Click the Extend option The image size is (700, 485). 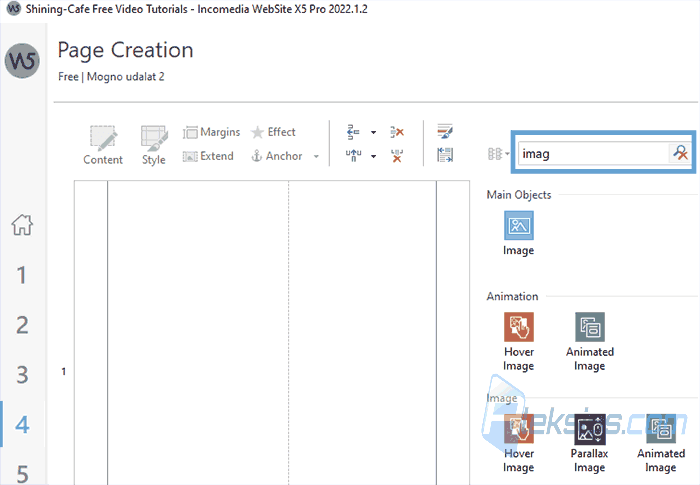[x=208, y=156]
